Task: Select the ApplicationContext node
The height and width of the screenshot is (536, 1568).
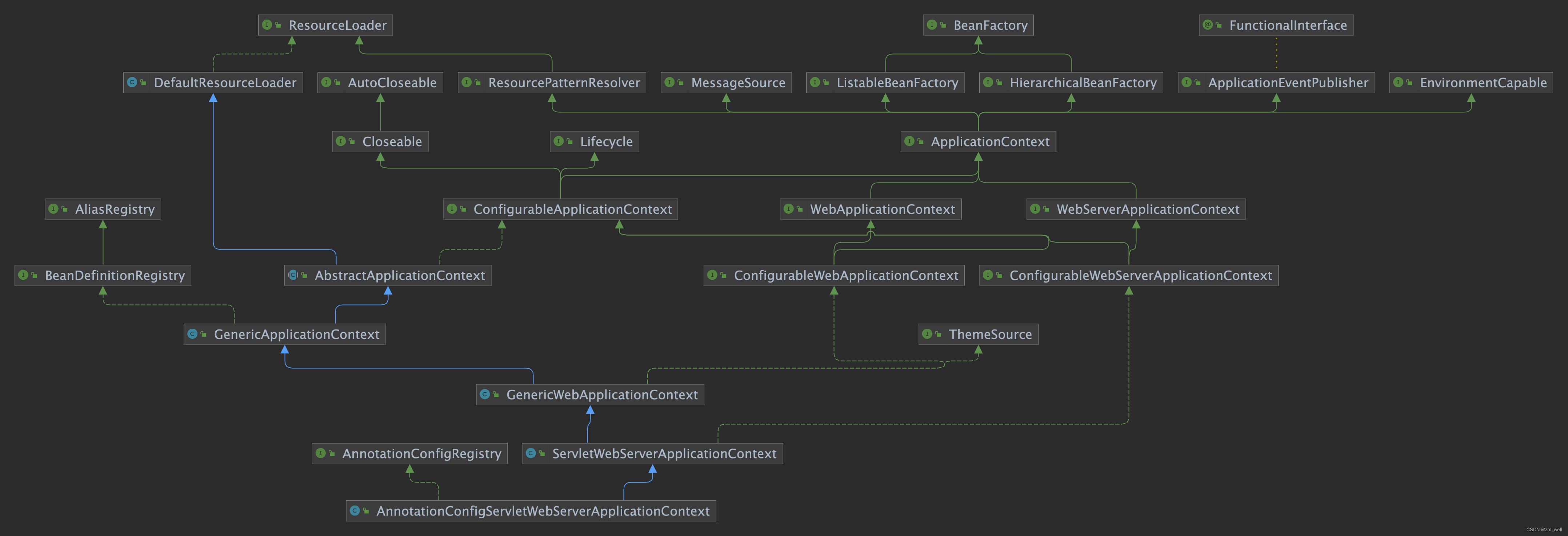Action: coord(990,142)
